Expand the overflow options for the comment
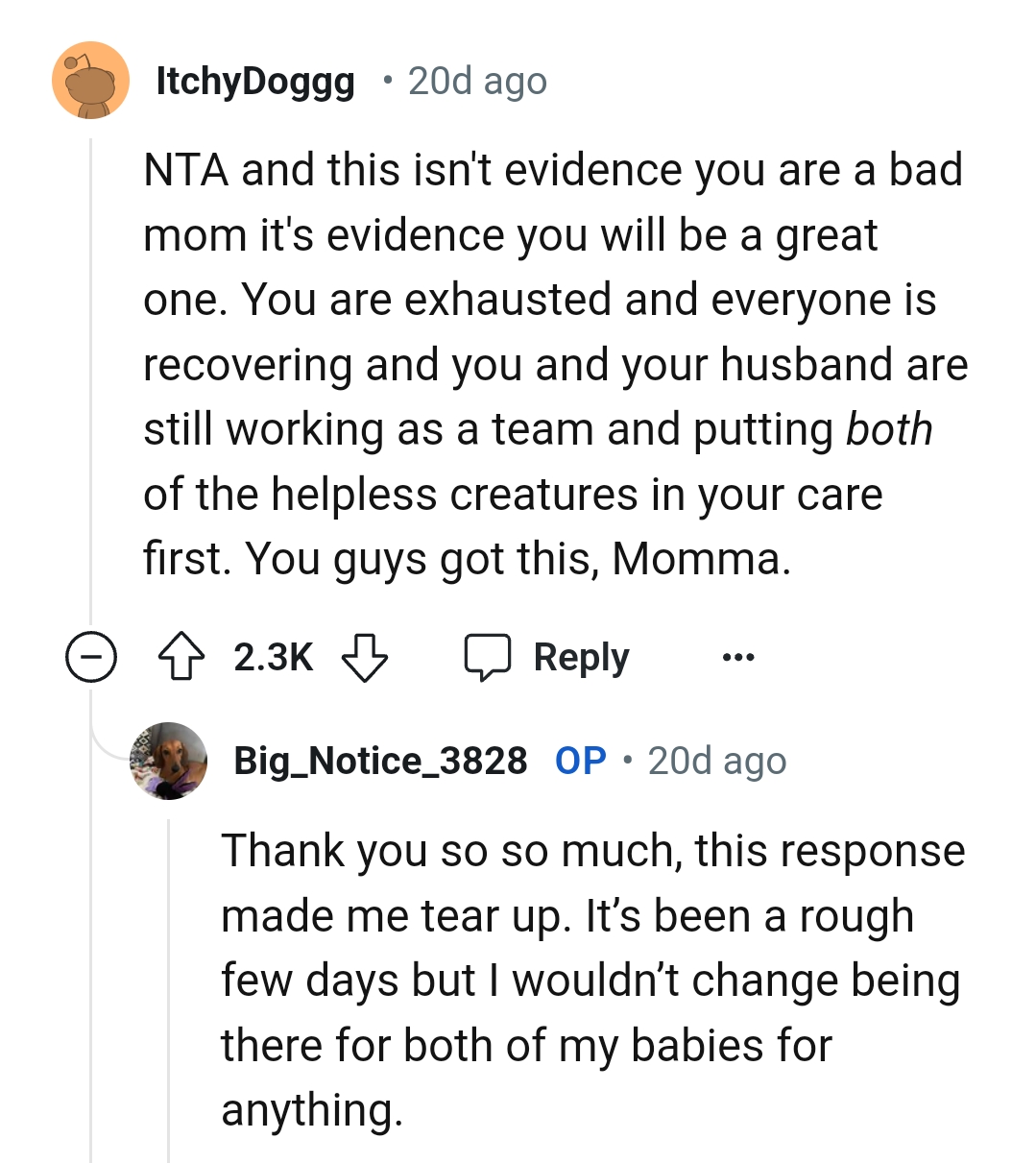The image size is (1036, 1163). point(737,657)
